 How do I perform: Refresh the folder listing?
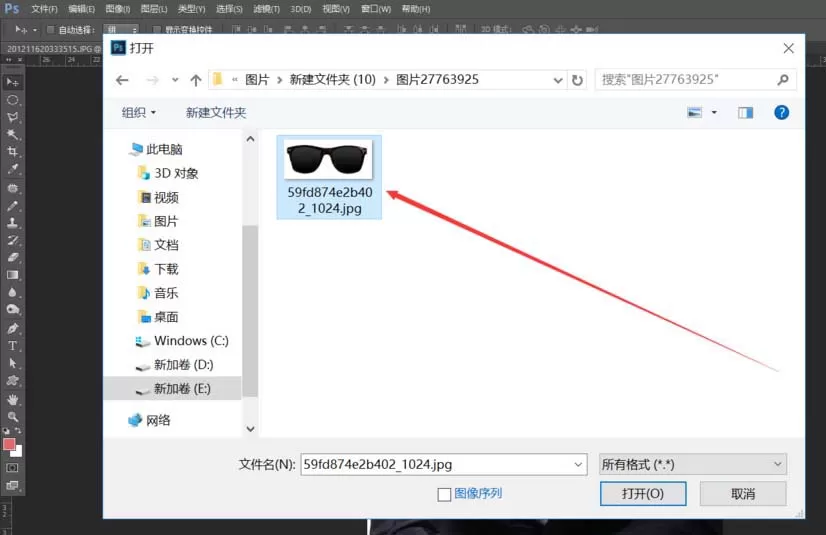[577, 80]
